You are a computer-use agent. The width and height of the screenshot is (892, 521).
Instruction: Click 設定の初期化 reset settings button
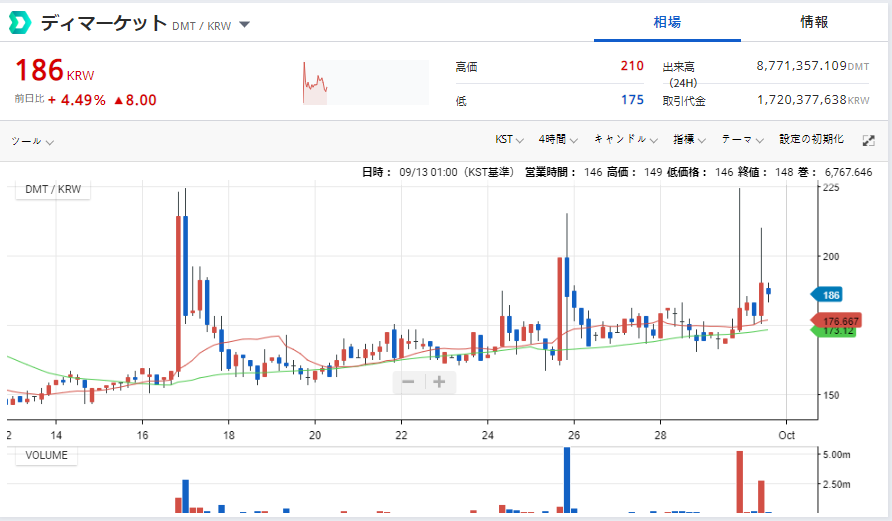[x=811, y=140]
